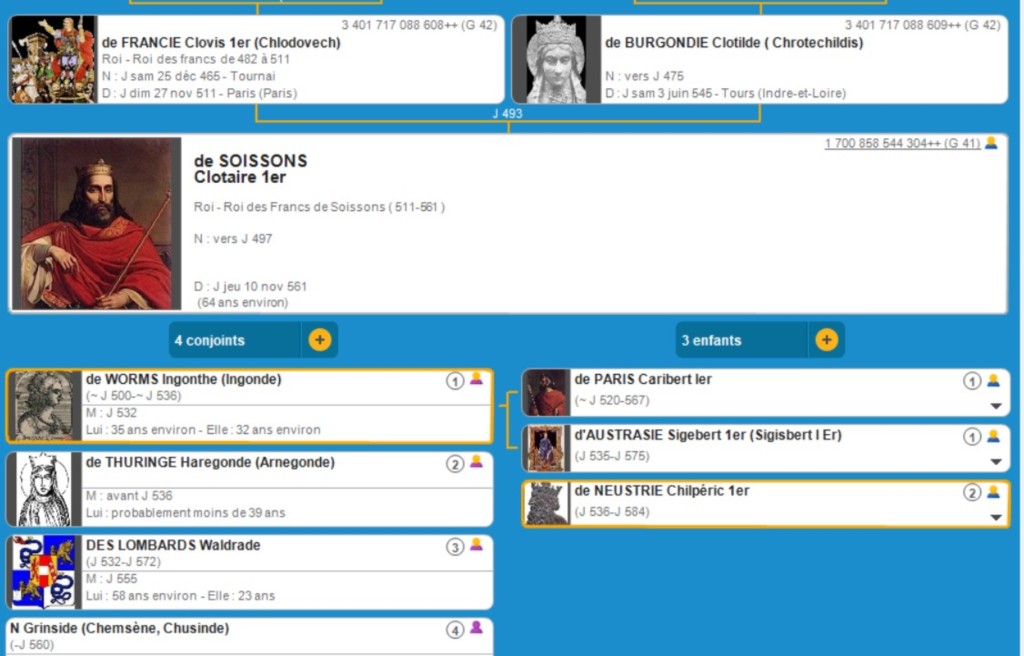Click the circled number 2 on Haregonde's row
The width and height of the screenshot is (1024, 656).
click(x=455, y=464)
